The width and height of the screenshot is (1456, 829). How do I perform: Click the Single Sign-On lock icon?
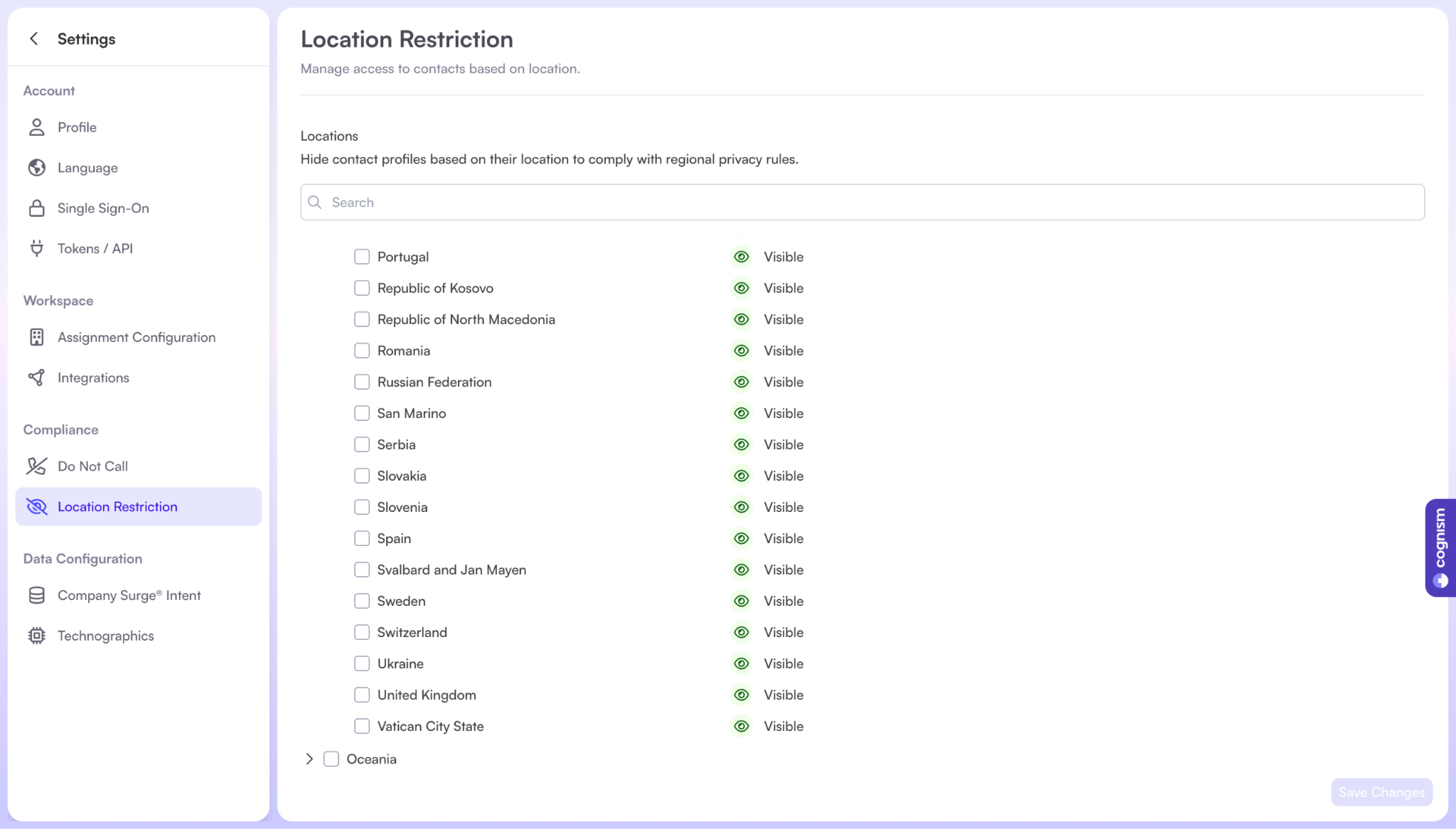click(x=36, y=208)
